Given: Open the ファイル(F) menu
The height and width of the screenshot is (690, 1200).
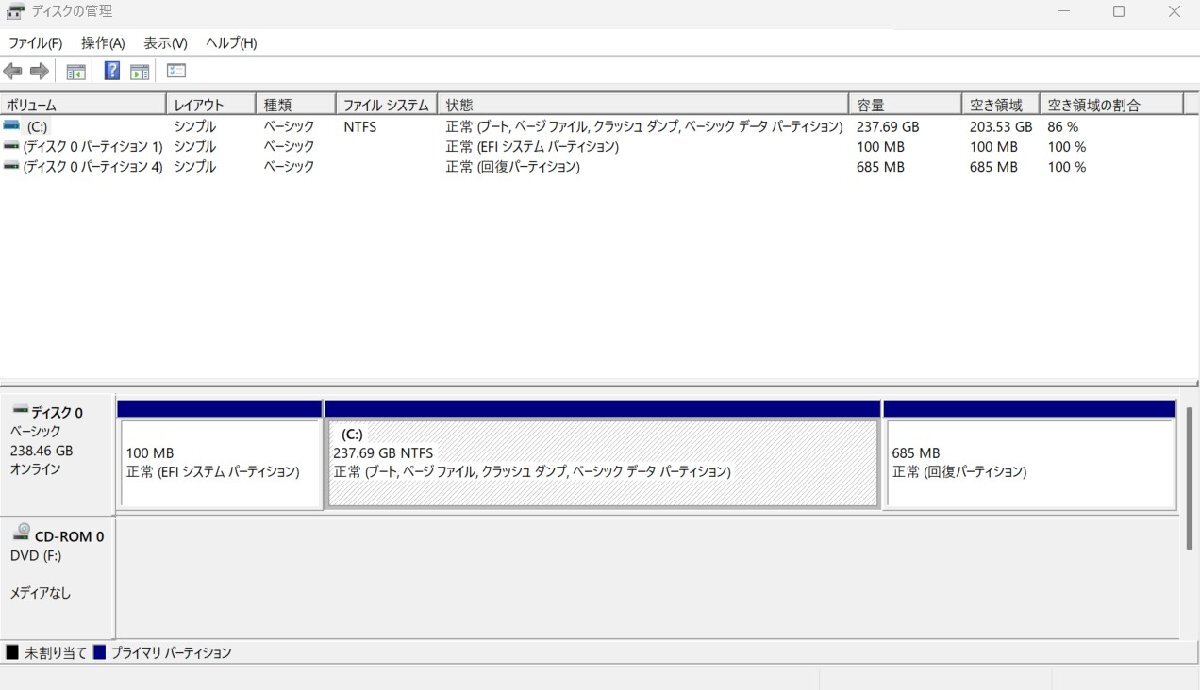Looking at the screenshot, I should (x=35, y=43).
